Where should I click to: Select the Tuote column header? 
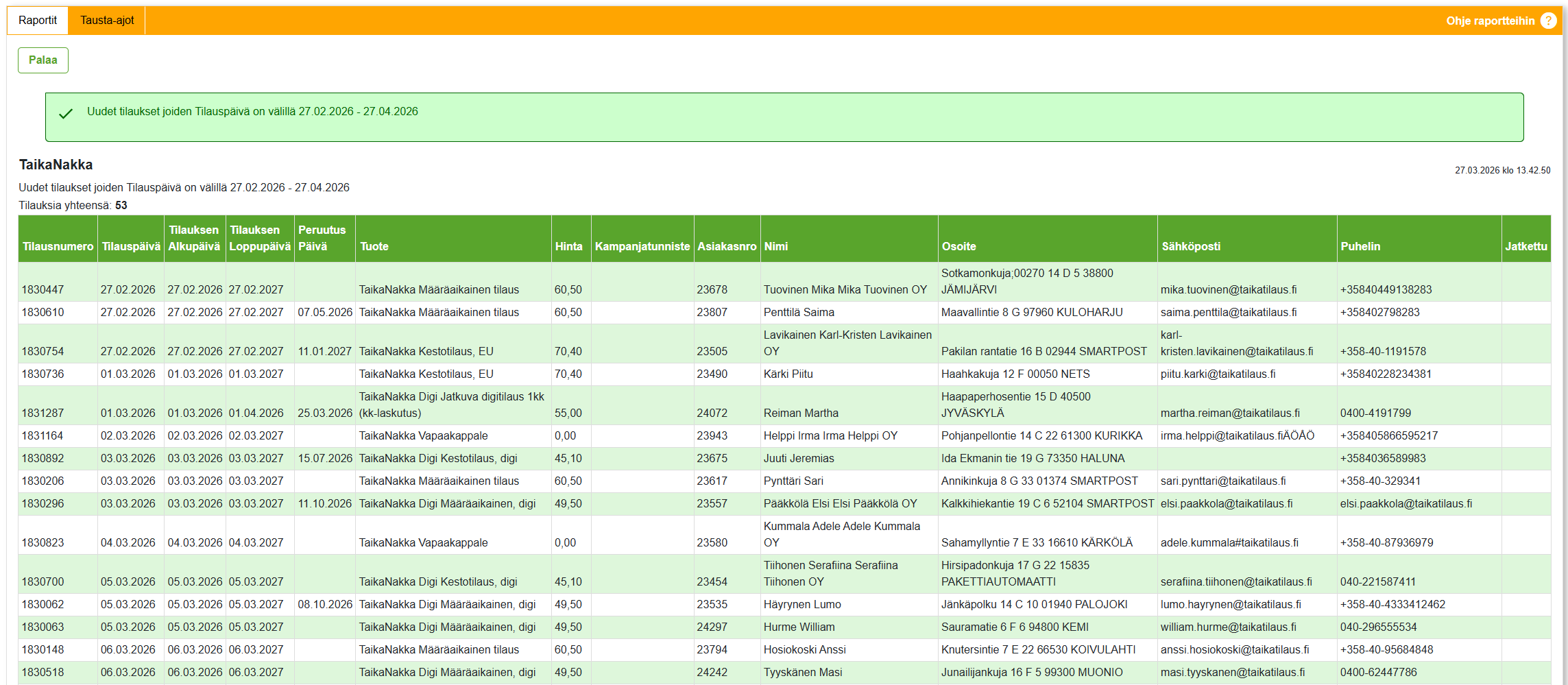(374, 246)
